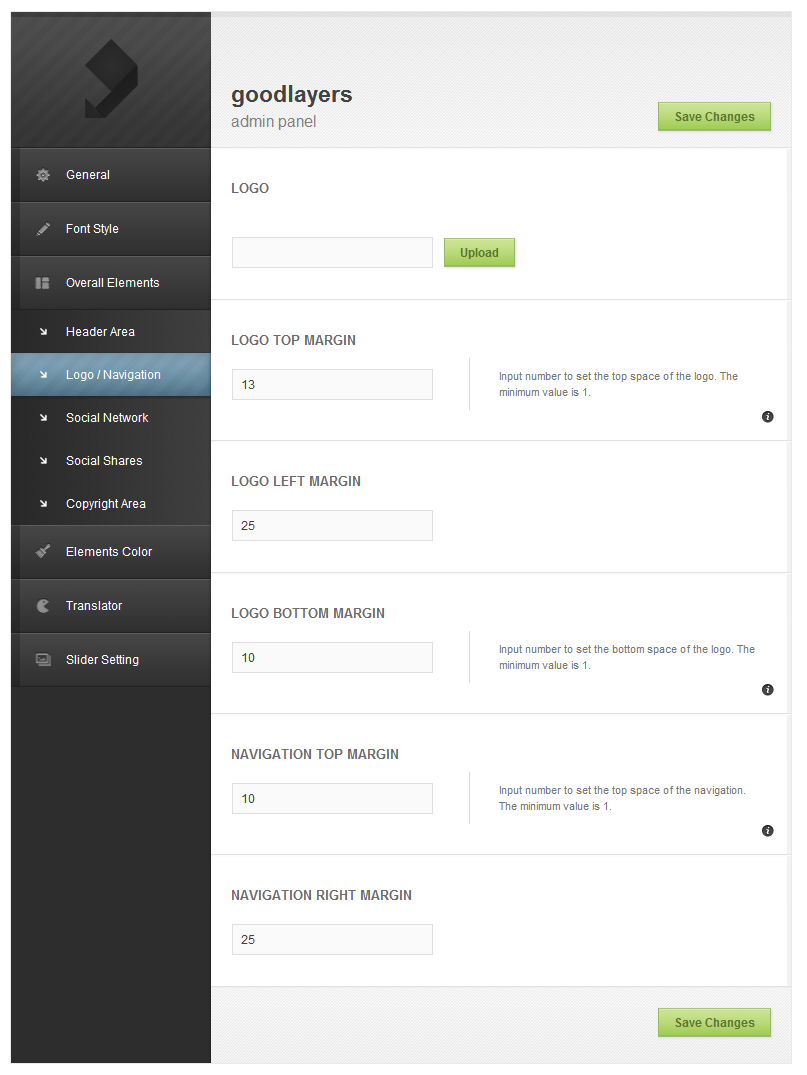Click info icon for Logo Bottom Margin

767,690
